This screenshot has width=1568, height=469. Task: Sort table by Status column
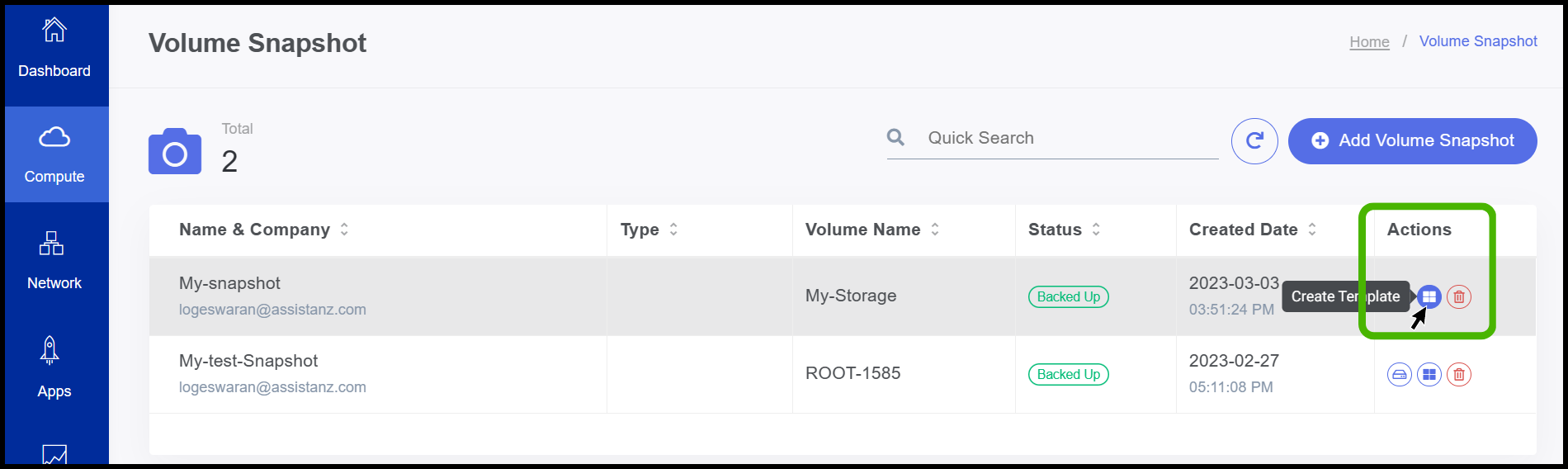(1096, 230)
